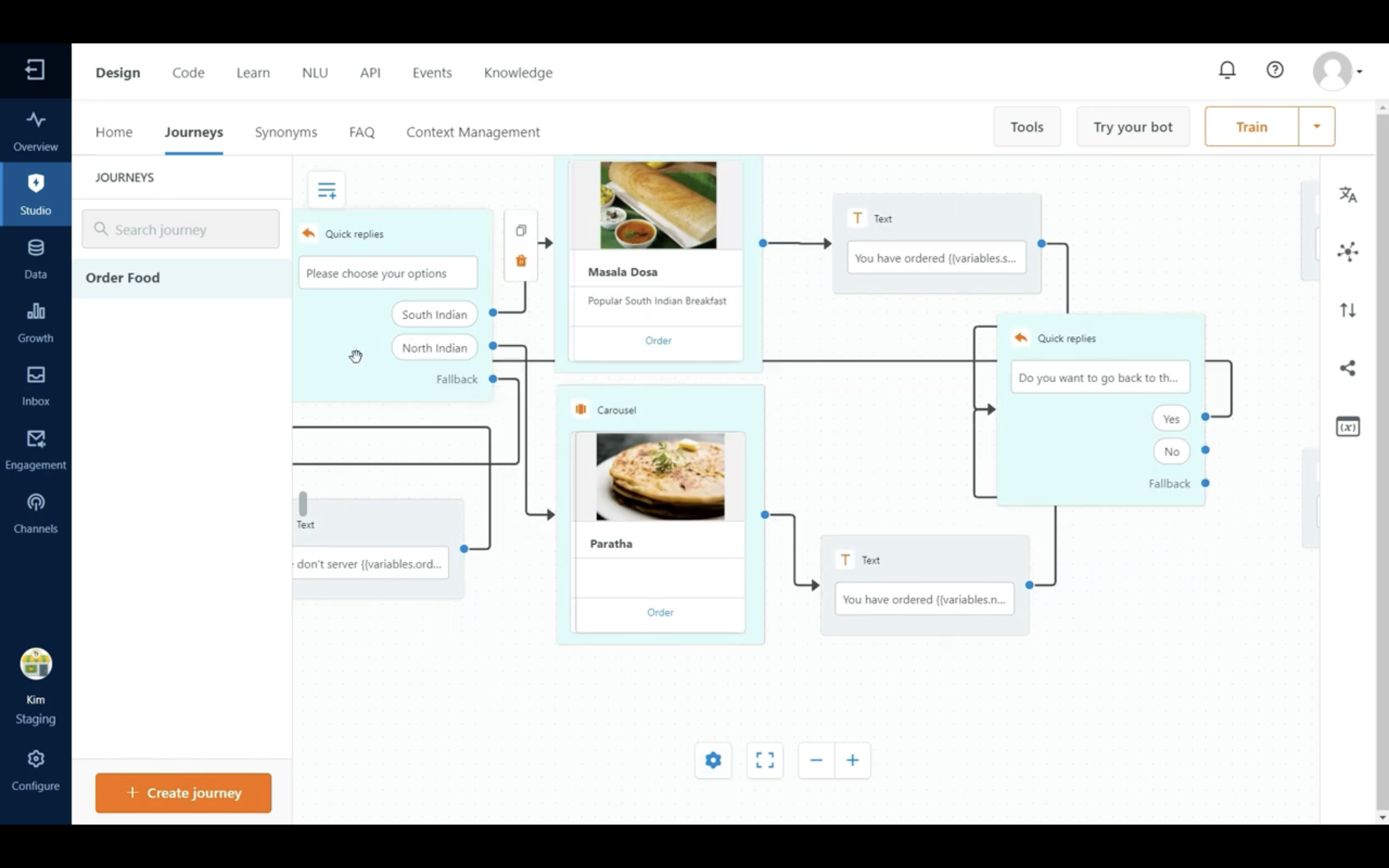
Task: Open the help question mark icon
Action: [x=1275, y=70]
